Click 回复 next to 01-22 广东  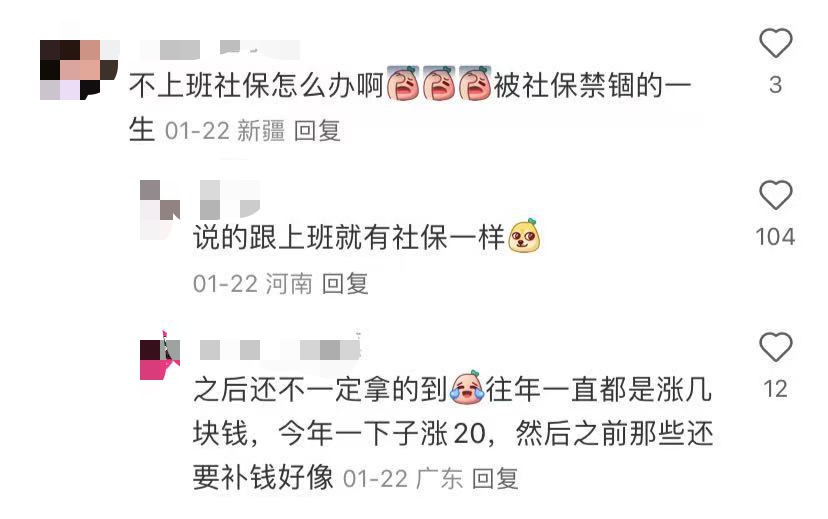(495, 479)
